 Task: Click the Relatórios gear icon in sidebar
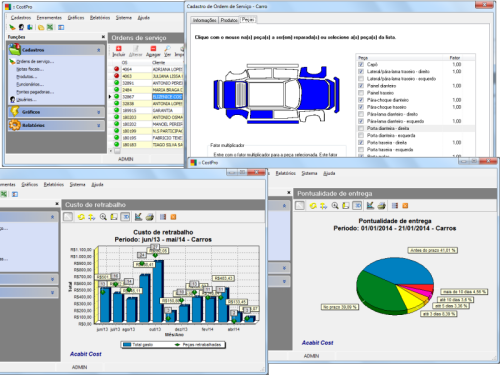(15, 125)
